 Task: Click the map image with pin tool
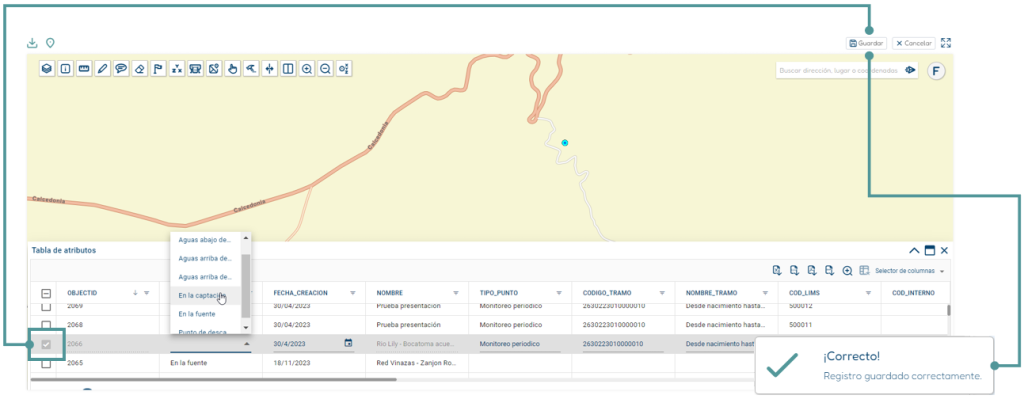coord(214,69)
